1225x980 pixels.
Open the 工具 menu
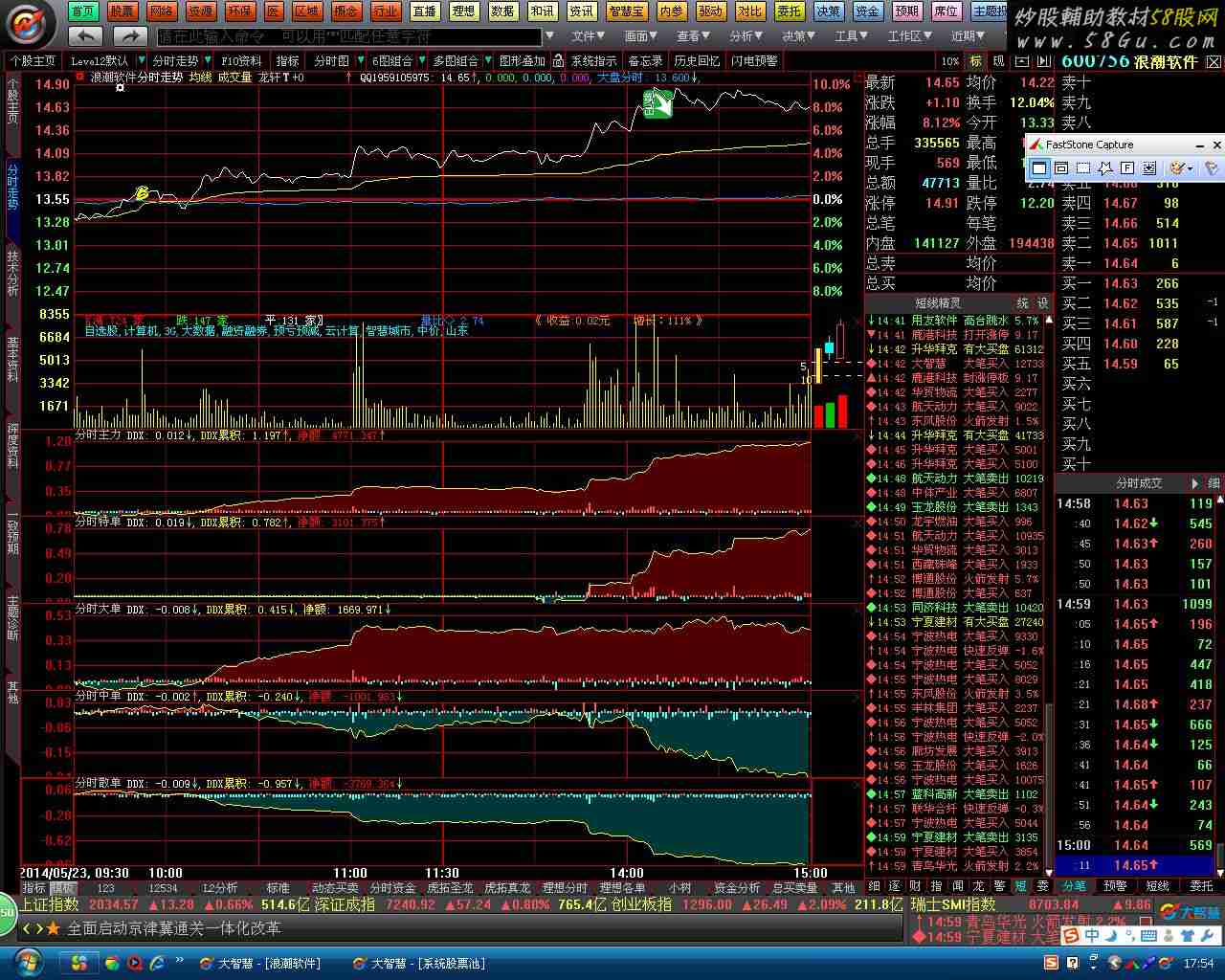[851, 36]
